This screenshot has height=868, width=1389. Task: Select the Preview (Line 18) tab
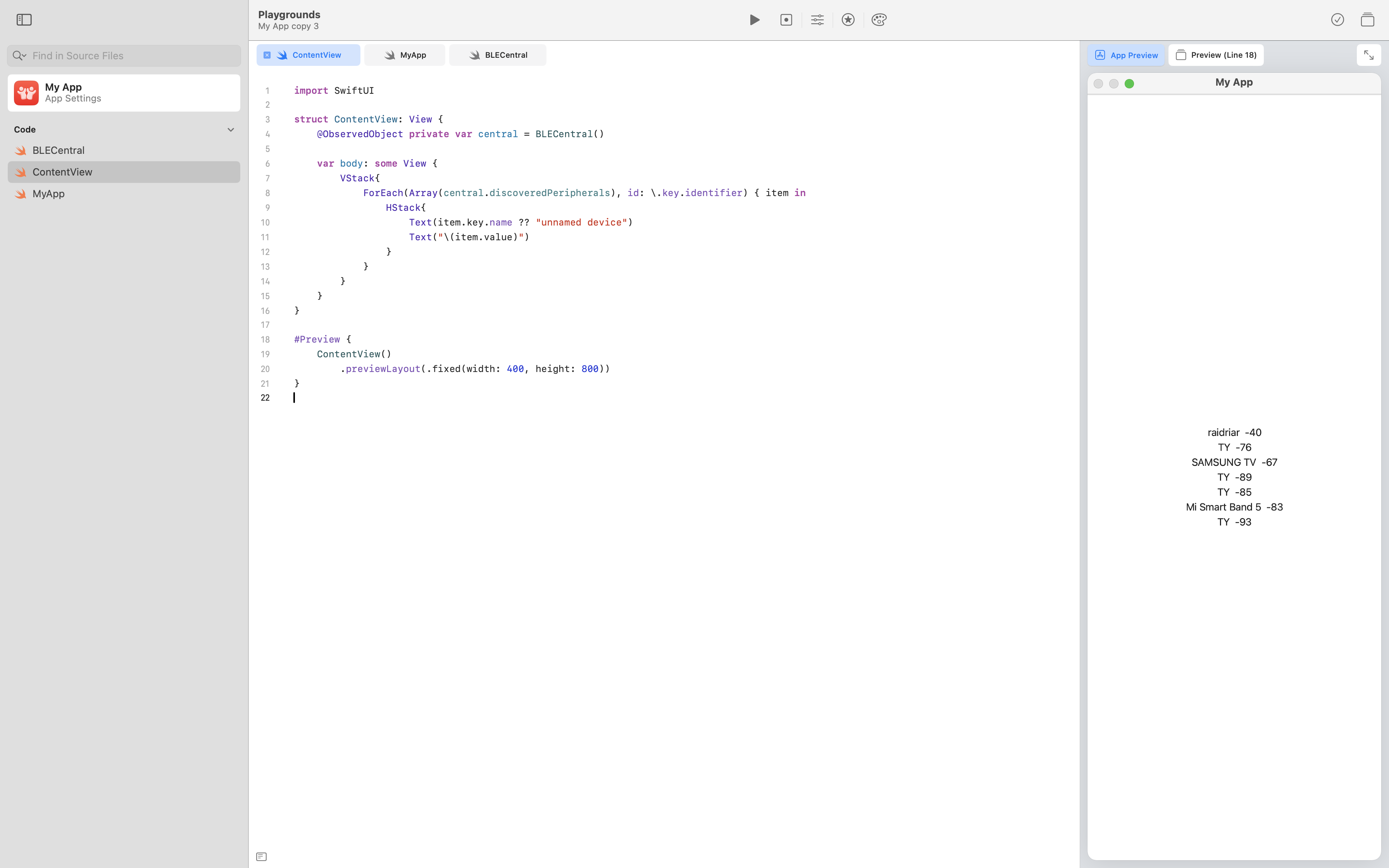point(1216,55)
